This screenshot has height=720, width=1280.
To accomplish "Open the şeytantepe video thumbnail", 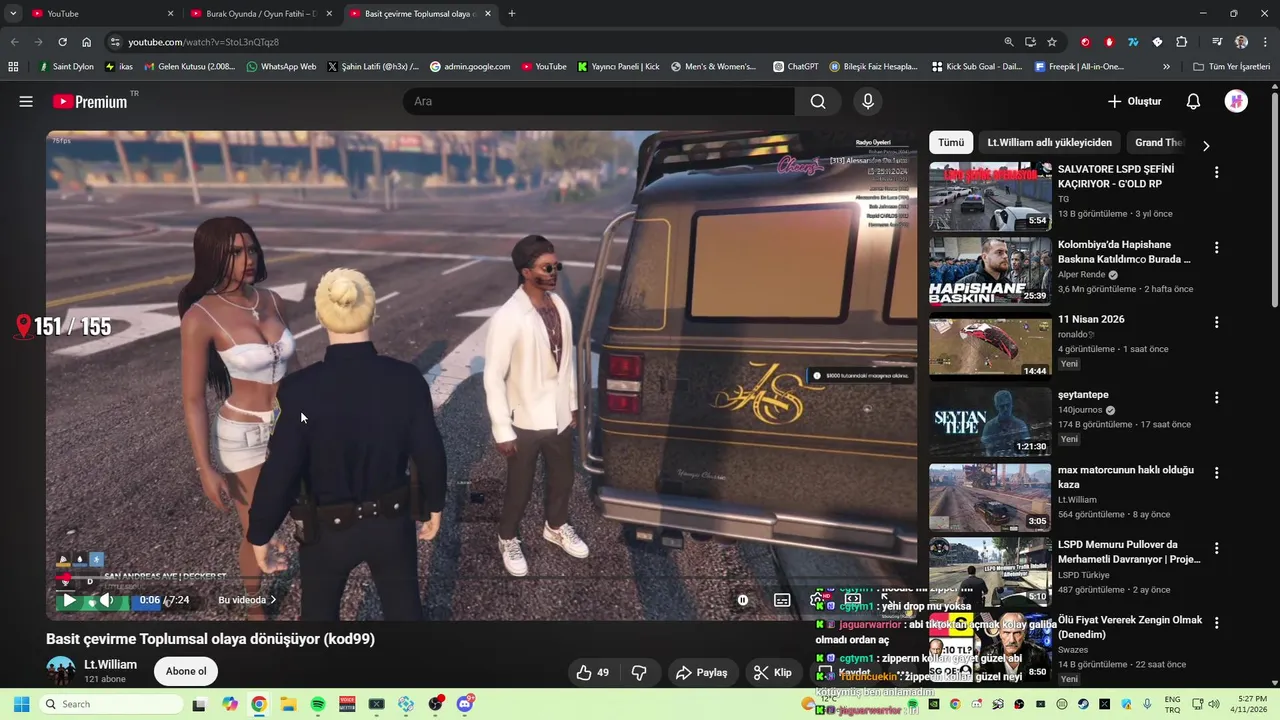I will [990, 421].
